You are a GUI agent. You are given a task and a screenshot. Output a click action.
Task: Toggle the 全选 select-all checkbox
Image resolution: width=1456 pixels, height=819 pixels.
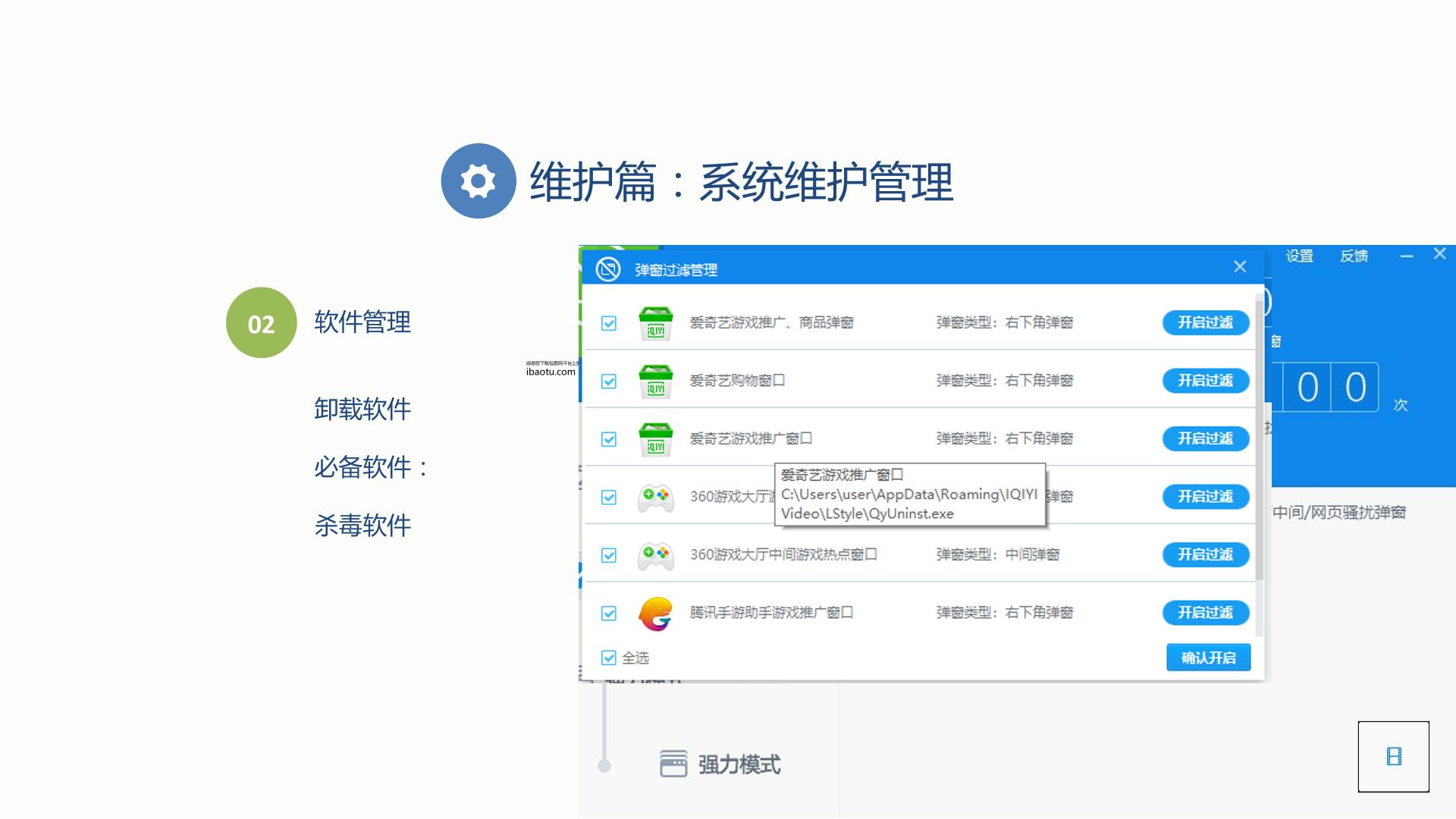click(x=609, y=658)
